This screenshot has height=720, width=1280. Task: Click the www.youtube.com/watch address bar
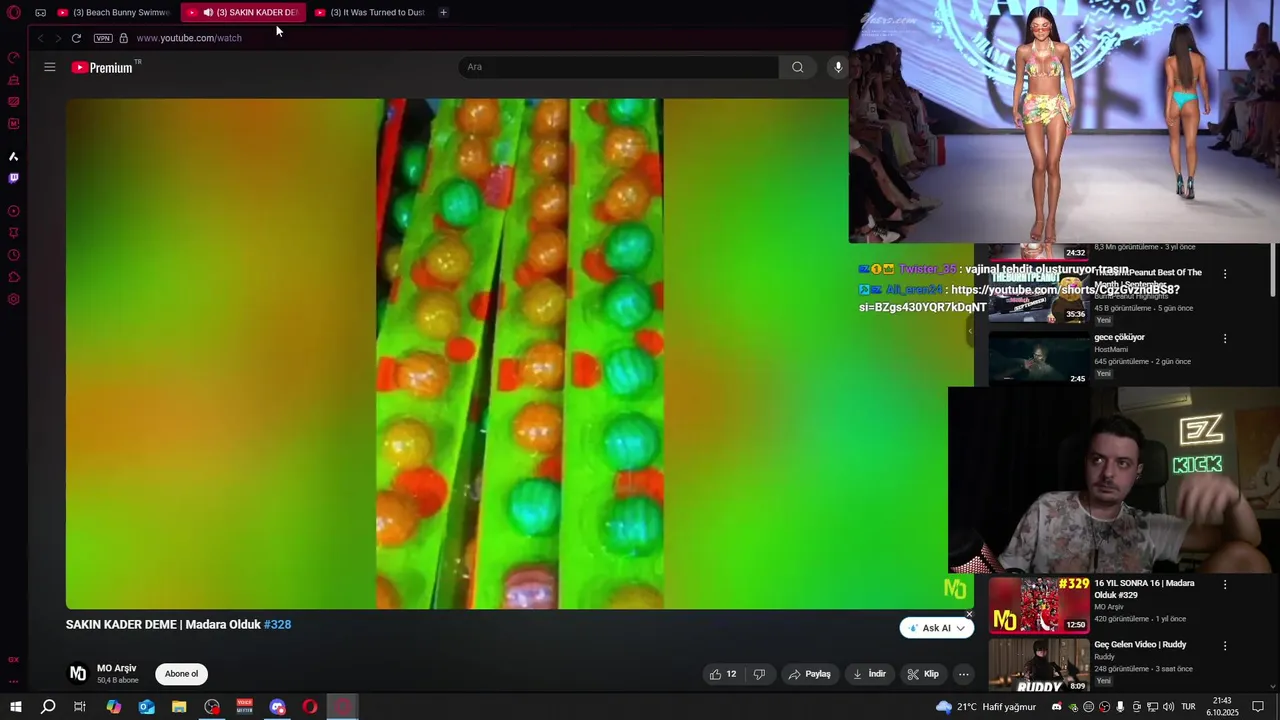[x=189, y=38]
